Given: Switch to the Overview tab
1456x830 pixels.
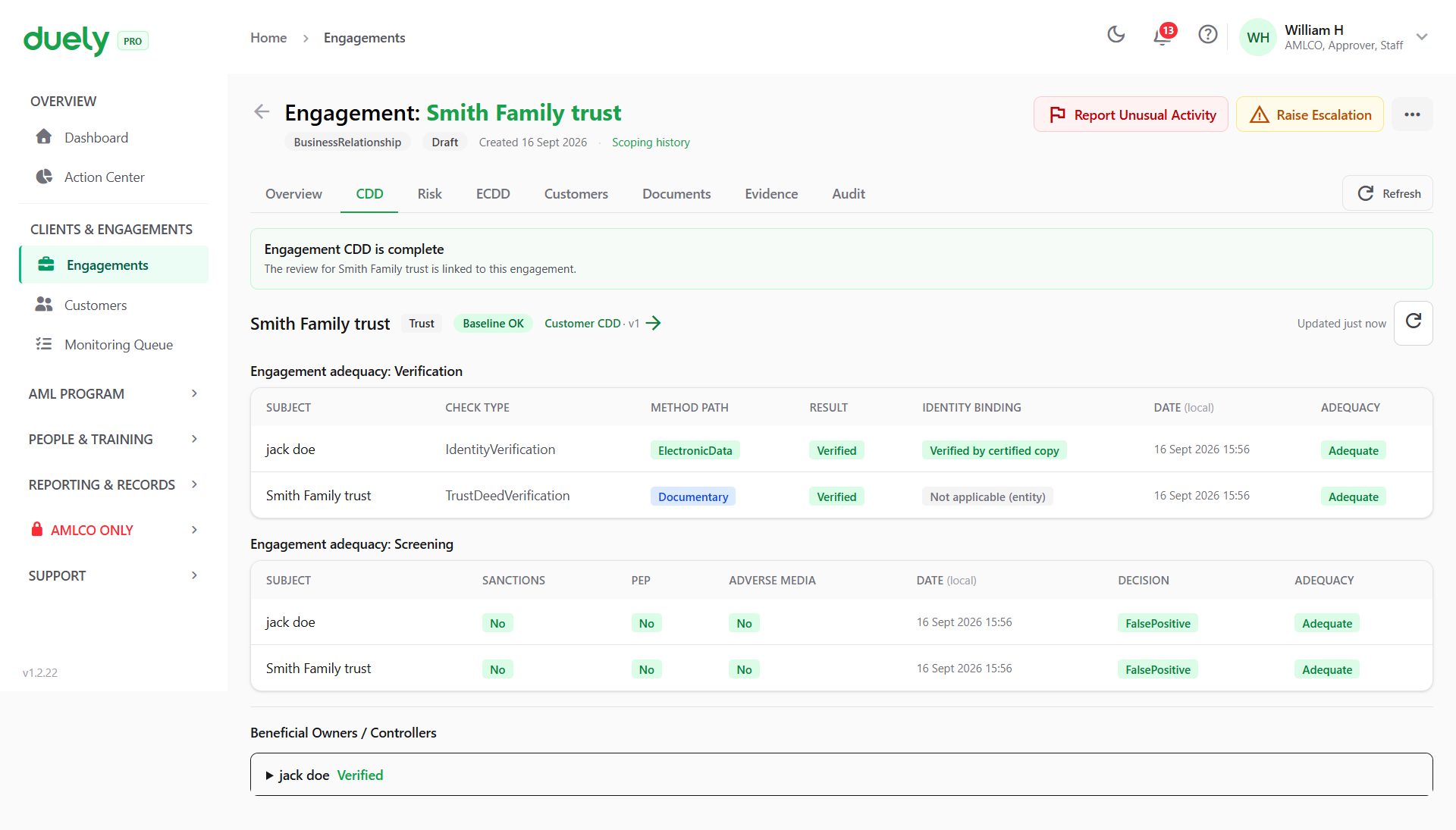Looking at the screenshot, I should click(x=293, y=194).
